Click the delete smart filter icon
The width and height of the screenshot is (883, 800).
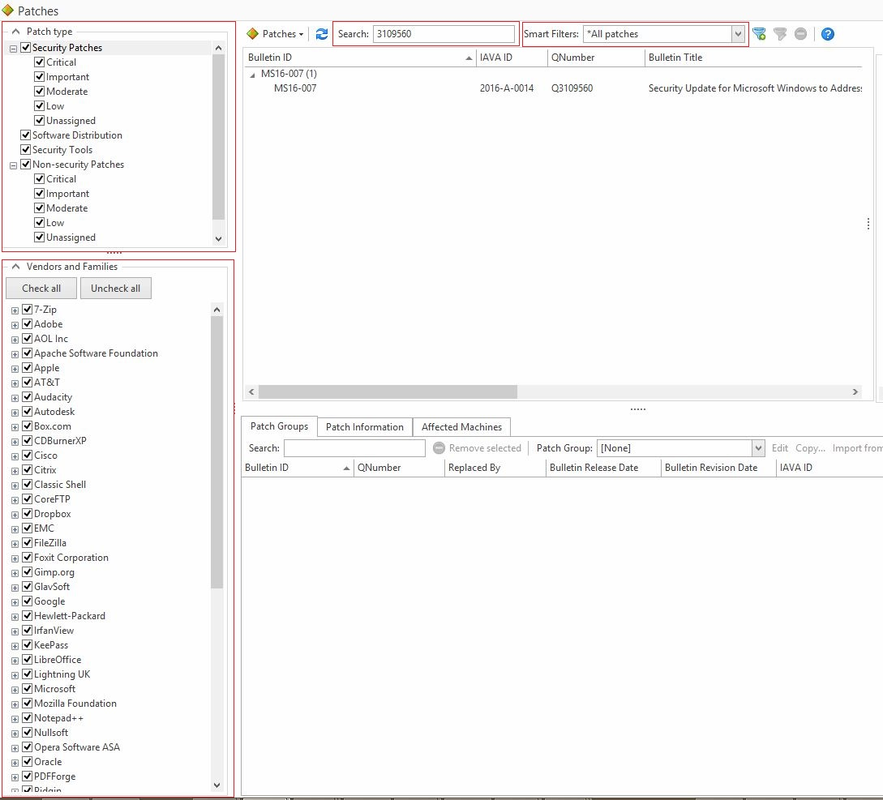coord(801,34)
